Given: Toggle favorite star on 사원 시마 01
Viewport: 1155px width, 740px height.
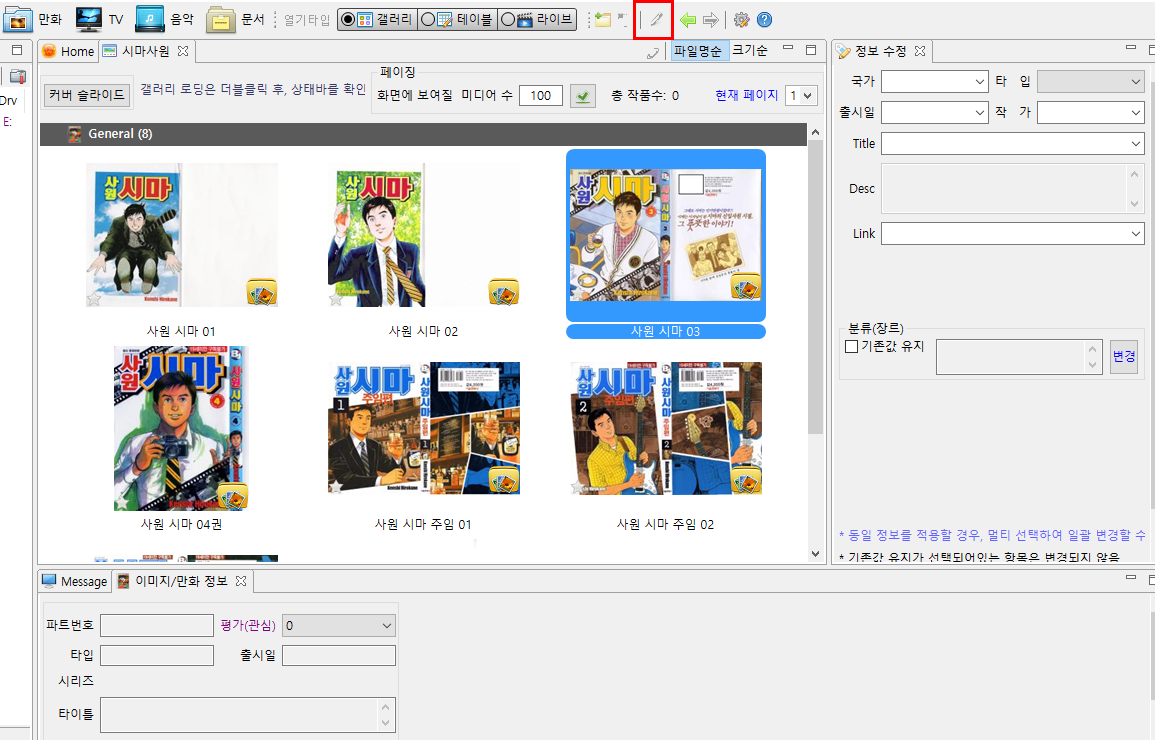Looking at the screenshot, I should [94, 300].
